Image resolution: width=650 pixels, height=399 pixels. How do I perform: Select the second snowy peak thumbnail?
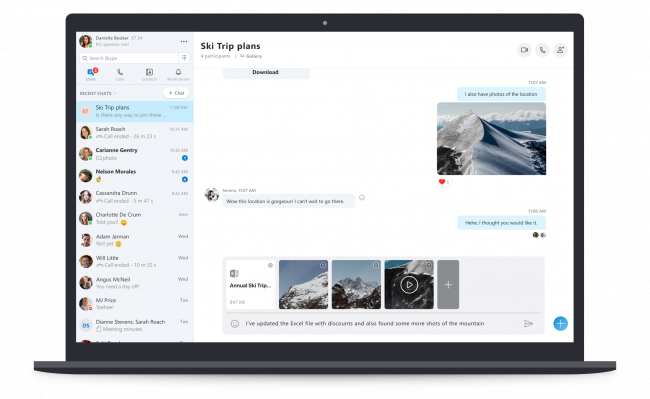click(x=356, y=285)
